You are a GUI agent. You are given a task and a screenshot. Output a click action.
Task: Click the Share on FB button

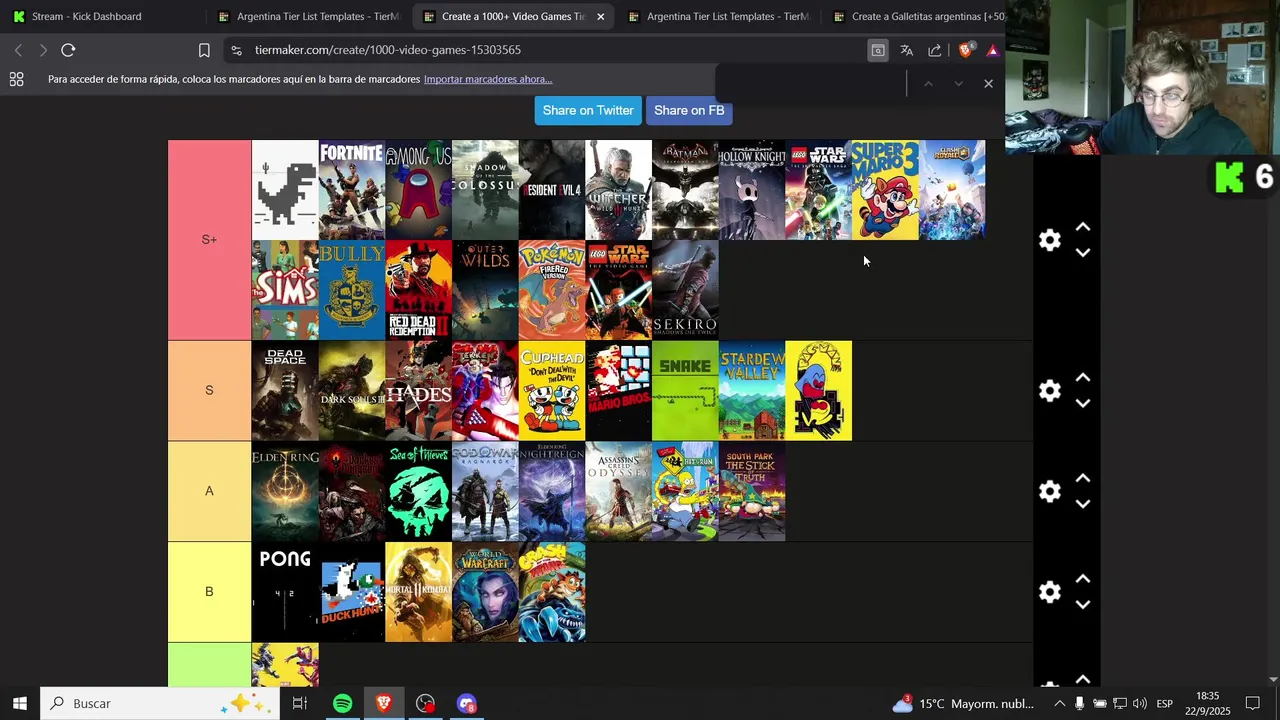[689, 110]
